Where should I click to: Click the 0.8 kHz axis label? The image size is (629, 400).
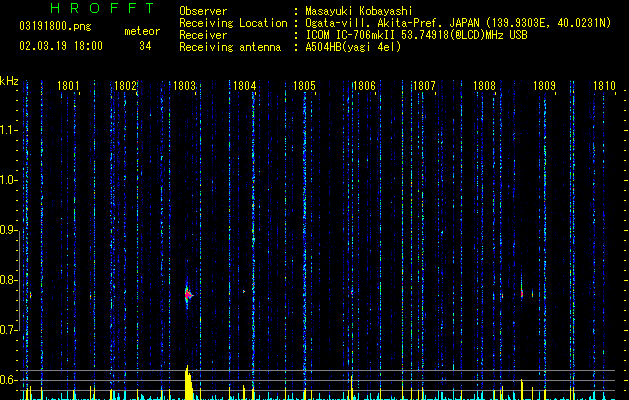(8, 280)
